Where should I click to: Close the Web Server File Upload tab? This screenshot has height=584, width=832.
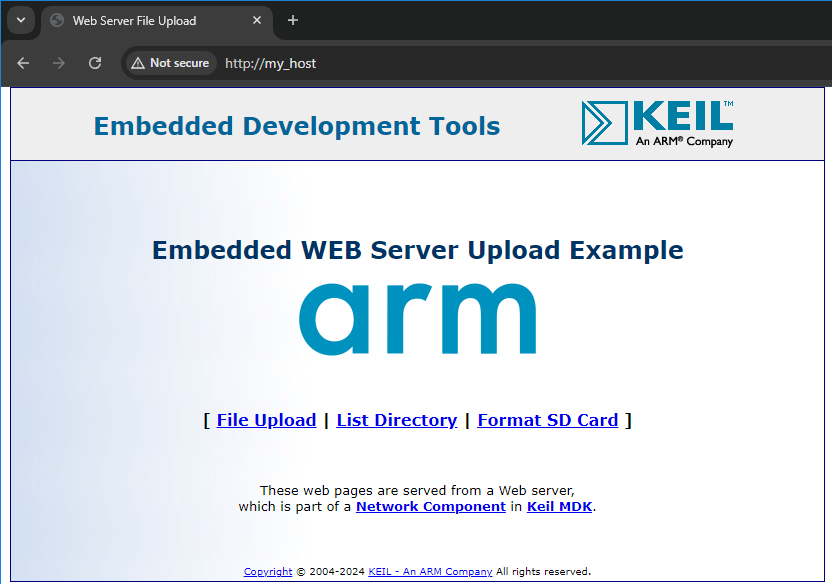click(257, 21)
